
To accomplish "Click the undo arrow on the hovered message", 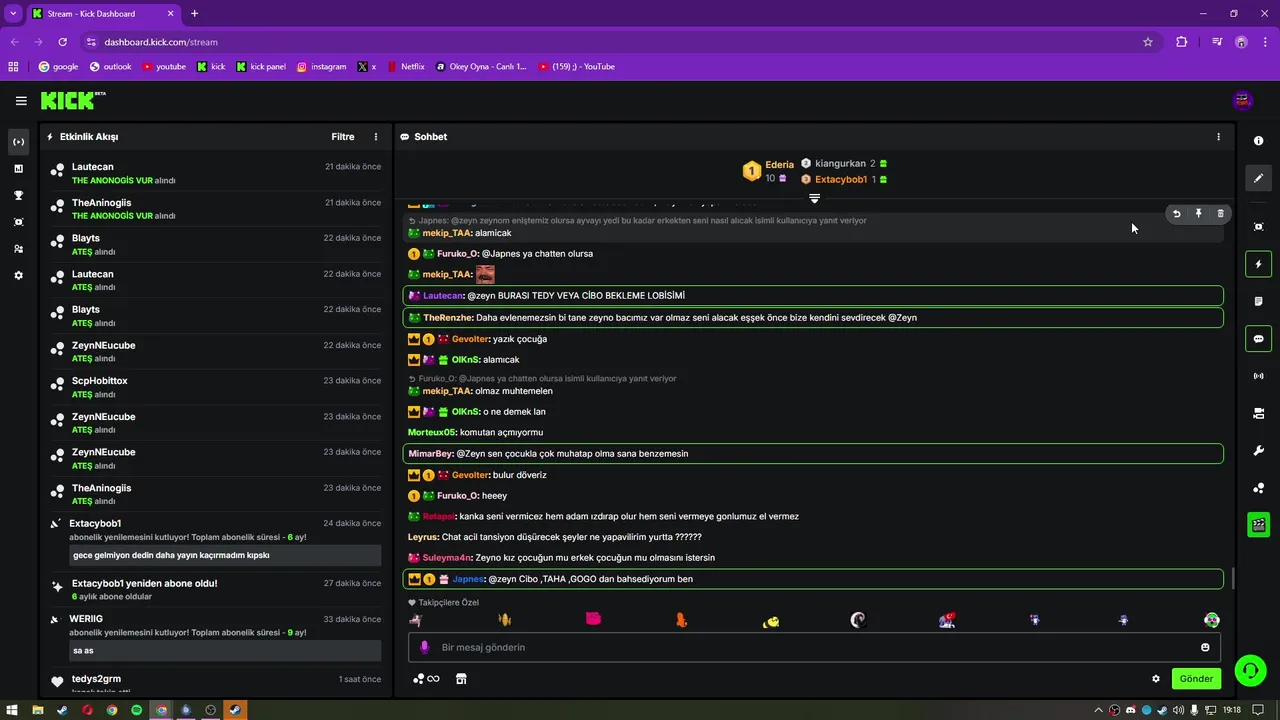I will (1176, 214).
